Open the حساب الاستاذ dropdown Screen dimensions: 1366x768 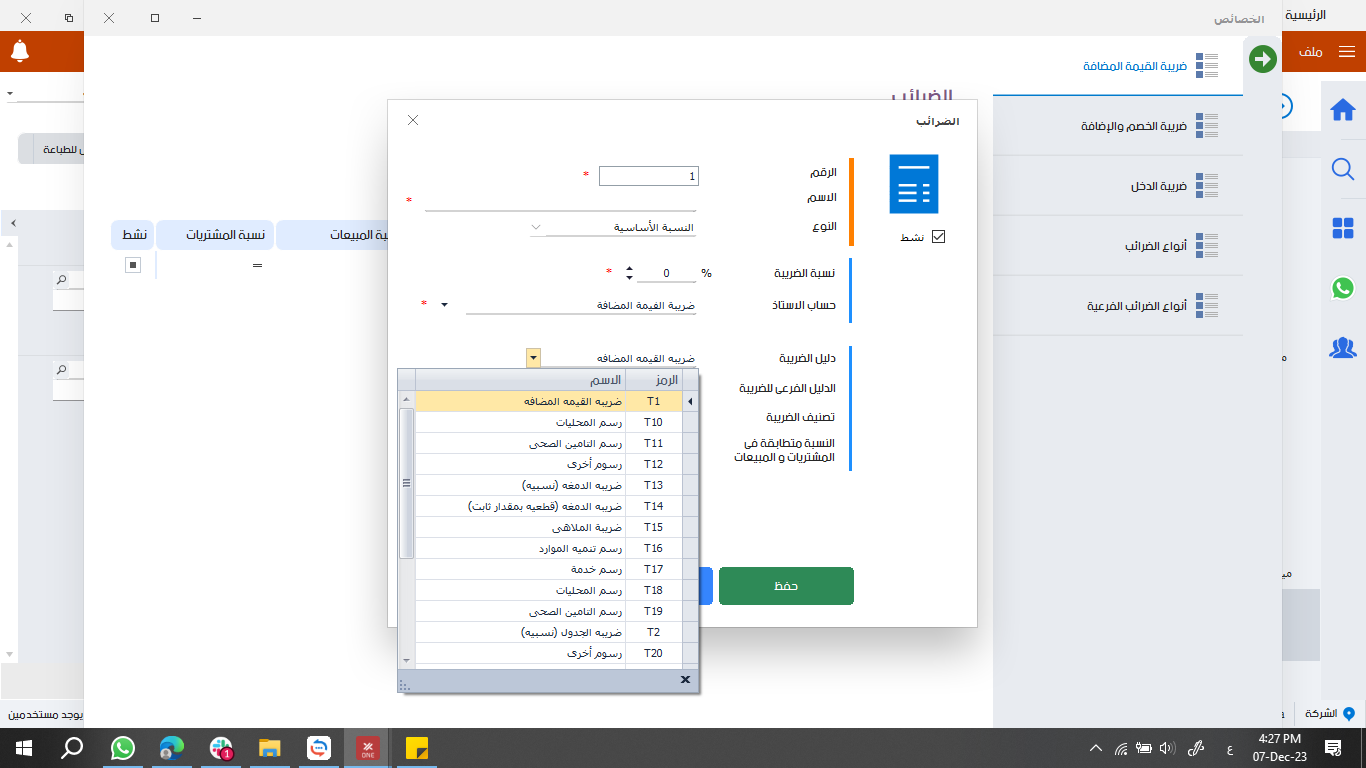pos(444,305)
